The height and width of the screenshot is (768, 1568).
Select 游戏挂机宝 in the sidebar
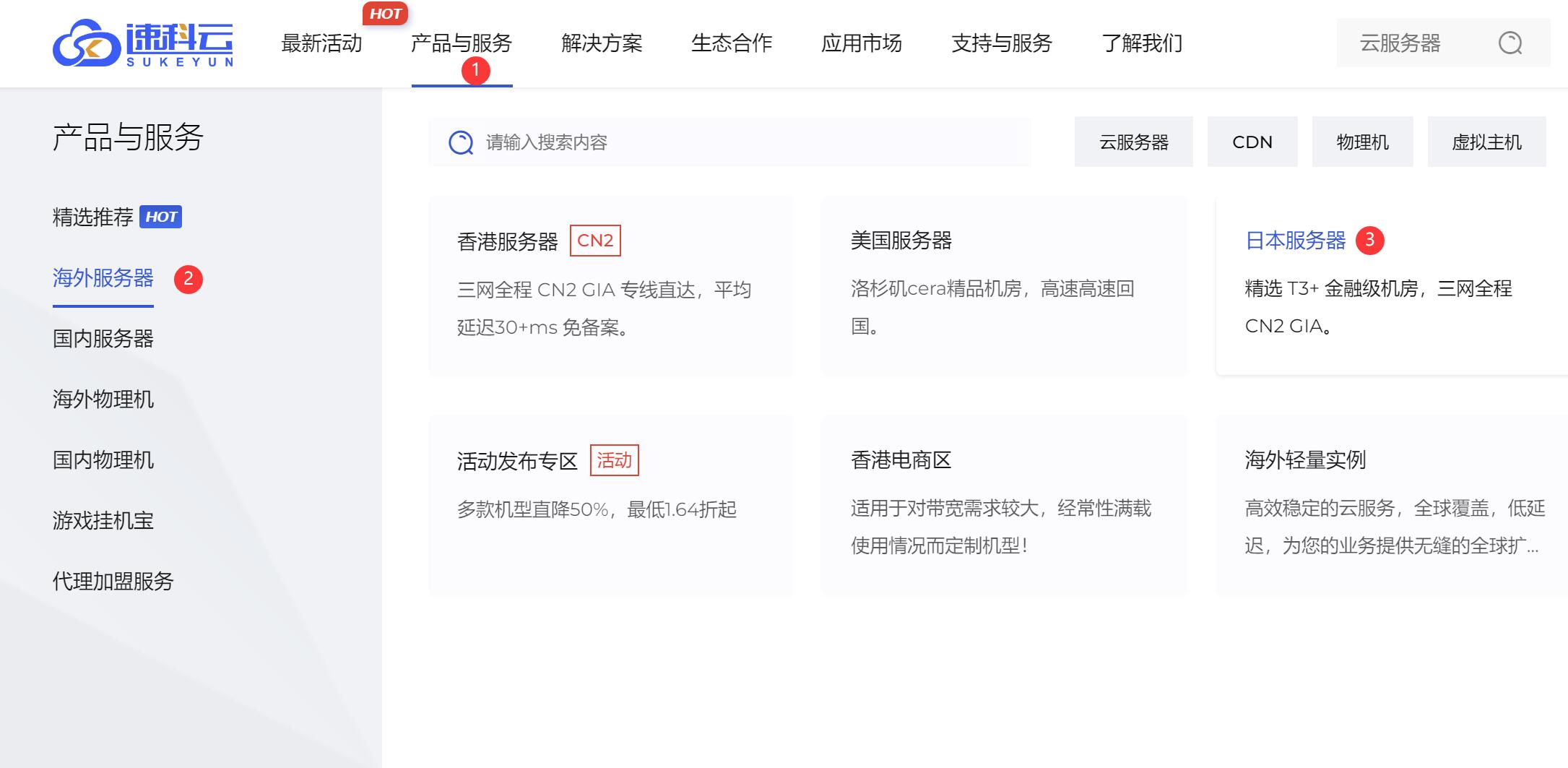coord(103,520)
